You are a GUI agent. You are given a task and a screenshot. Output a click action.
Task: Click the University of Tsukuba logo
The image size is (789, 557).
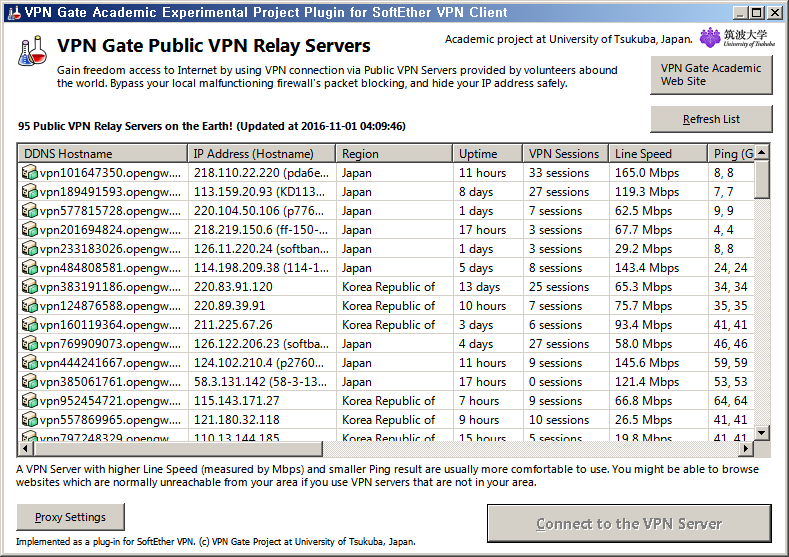737,38
